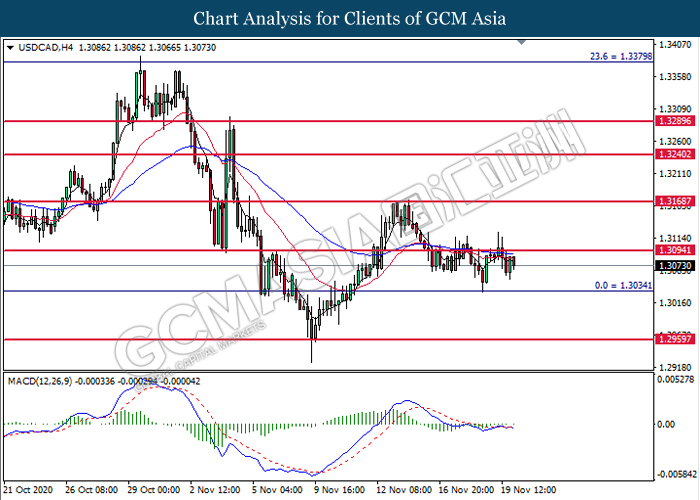Click the 26 Oct 08:00 time label

[x=92, y=490]
